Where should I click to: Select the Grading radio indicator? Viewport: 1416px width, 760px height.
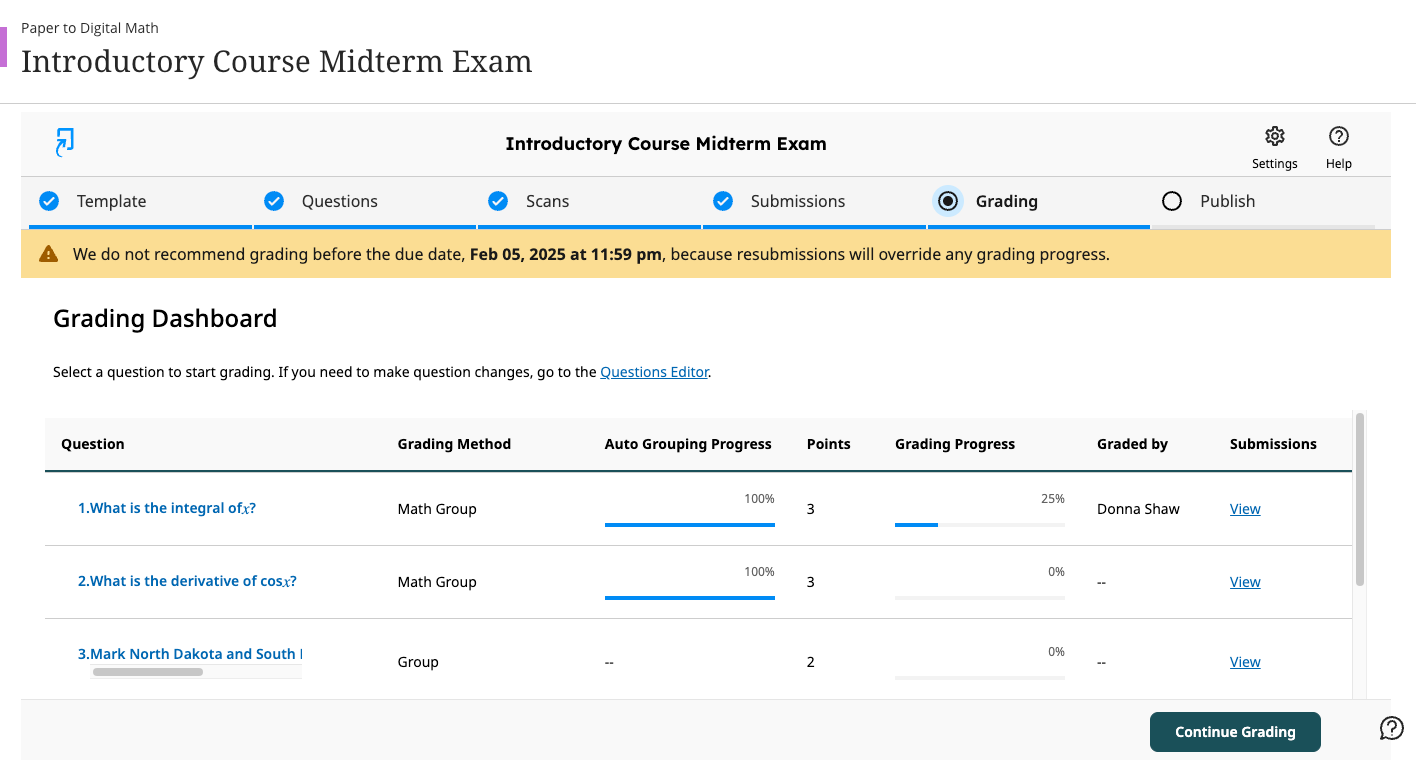[947, 201]
